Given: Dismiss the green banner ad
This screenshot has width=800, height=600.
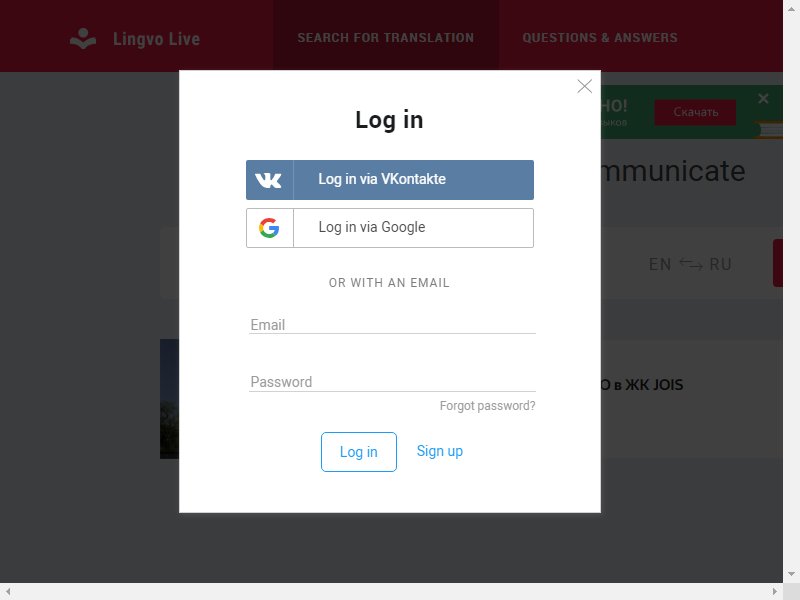Looking at the screenshot, I should point(763,98).
